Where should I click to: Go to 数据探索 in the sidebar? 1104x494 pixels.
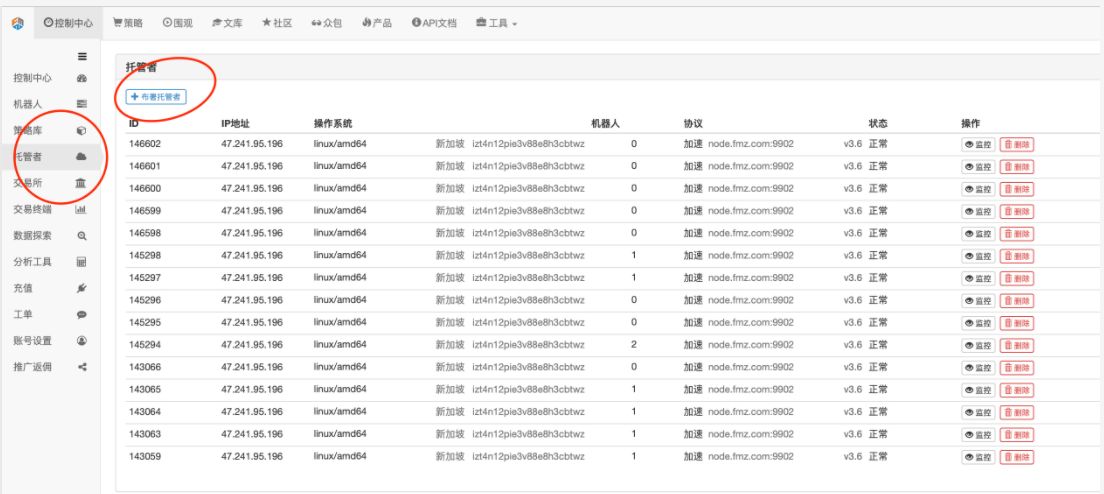click(32, 236)
